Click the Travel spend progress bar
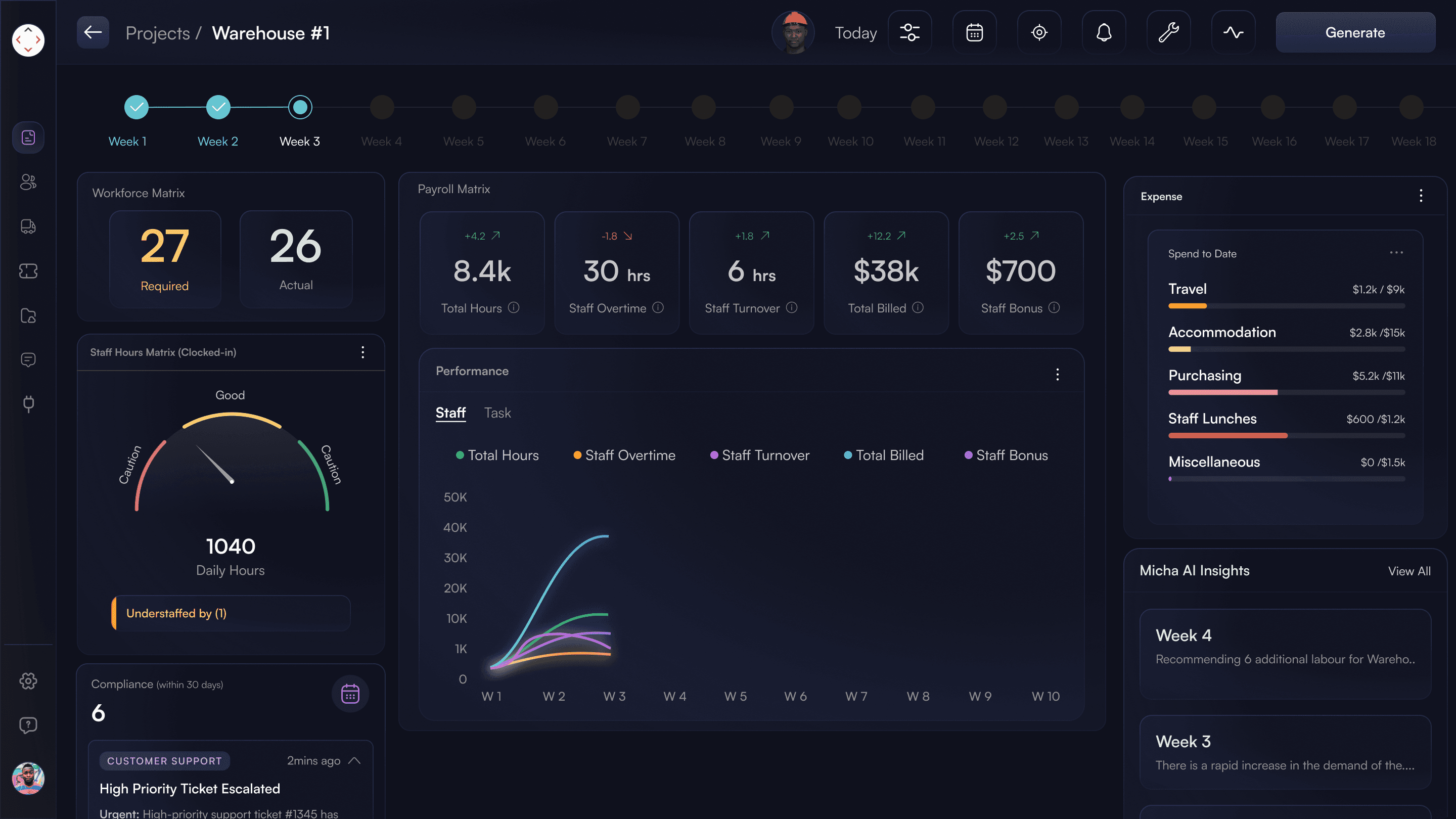Viewport: 1456px width, 819px height. click(1287, 306)
